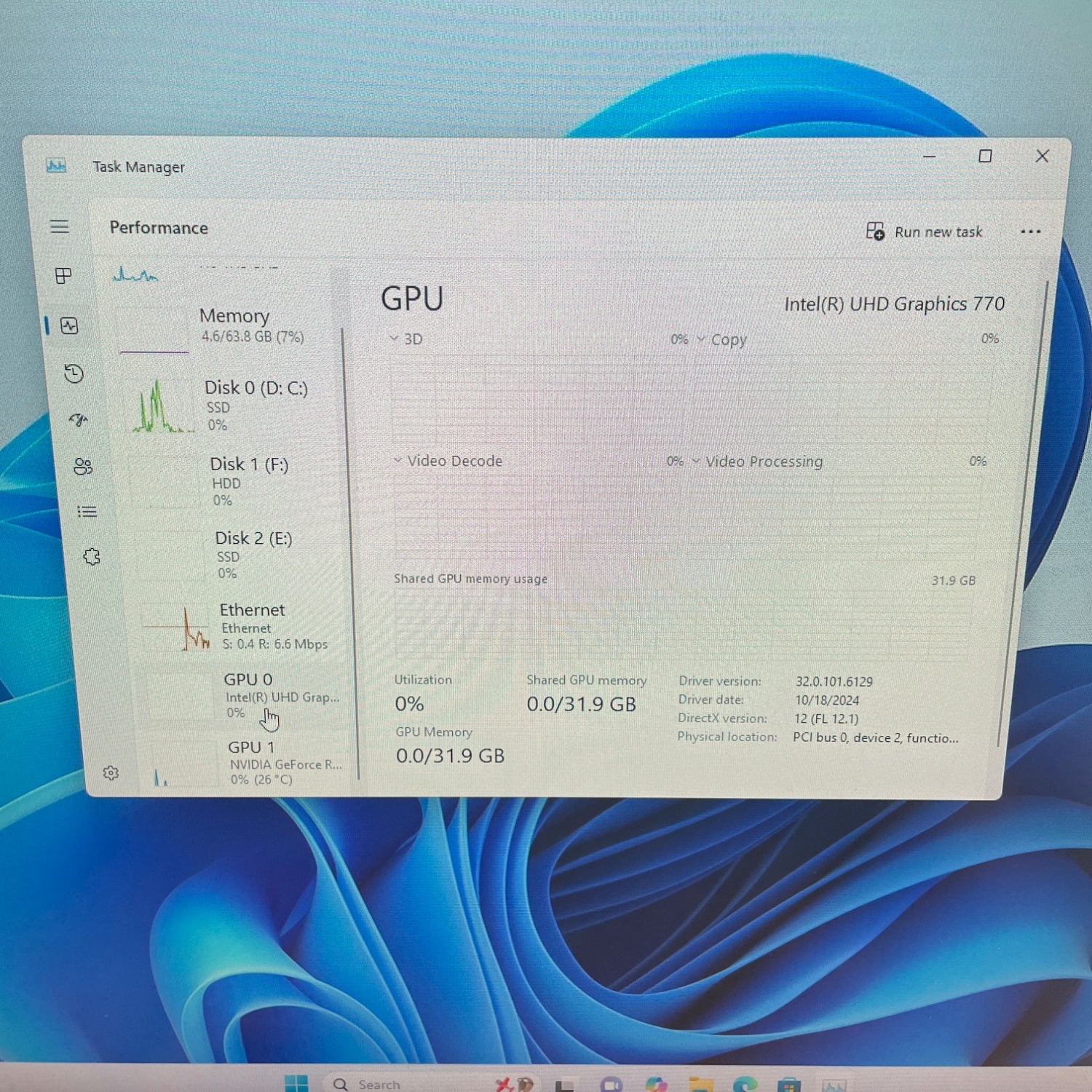
Task: Select GPU 0 Intel UHD Graphics entry
Action: (249, 695)
